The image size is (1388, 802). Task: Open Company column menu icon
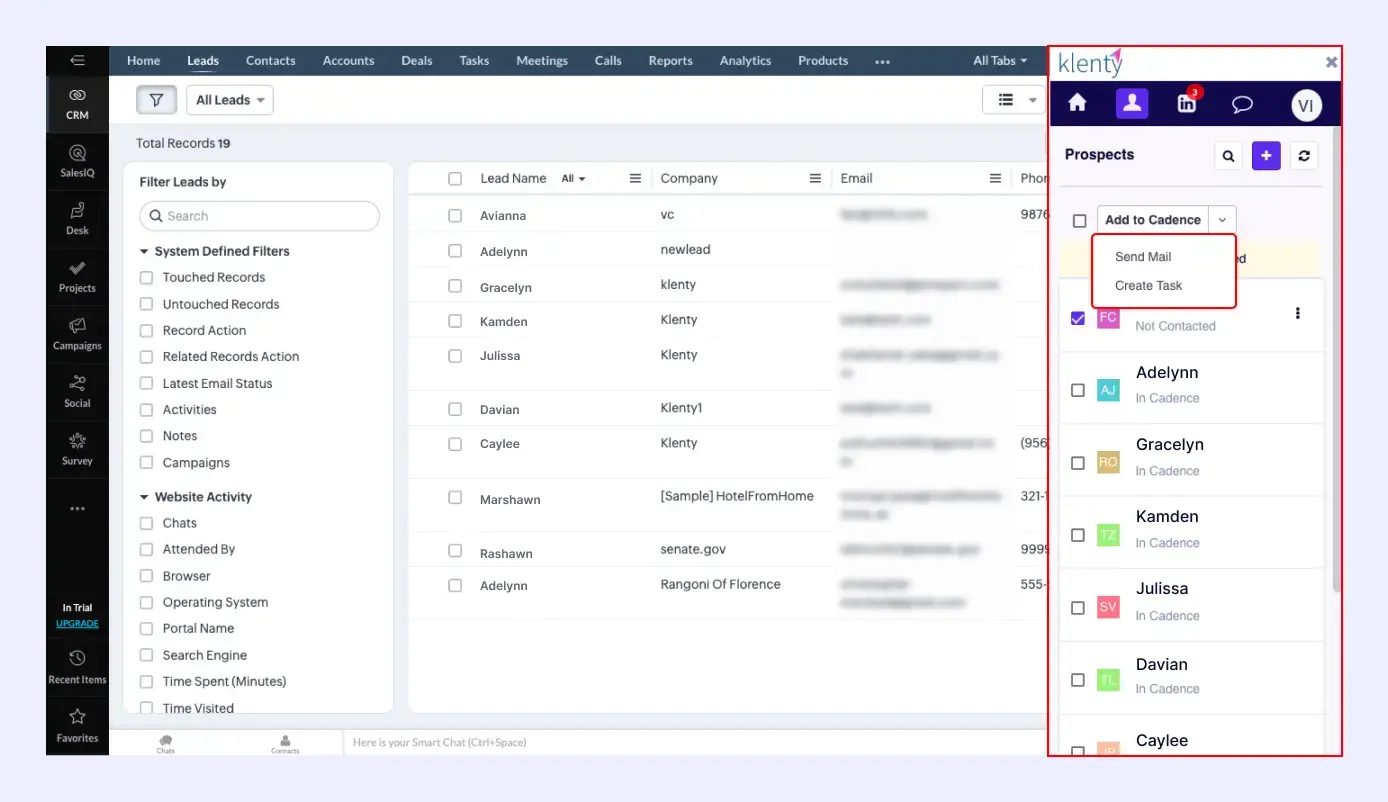click(x=815, y=178)
